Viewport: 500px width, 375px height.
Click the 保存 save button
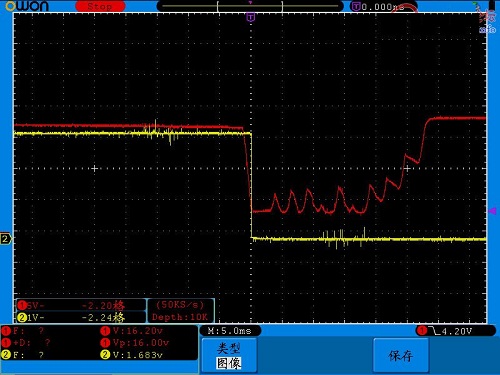[x=401, y=355]
